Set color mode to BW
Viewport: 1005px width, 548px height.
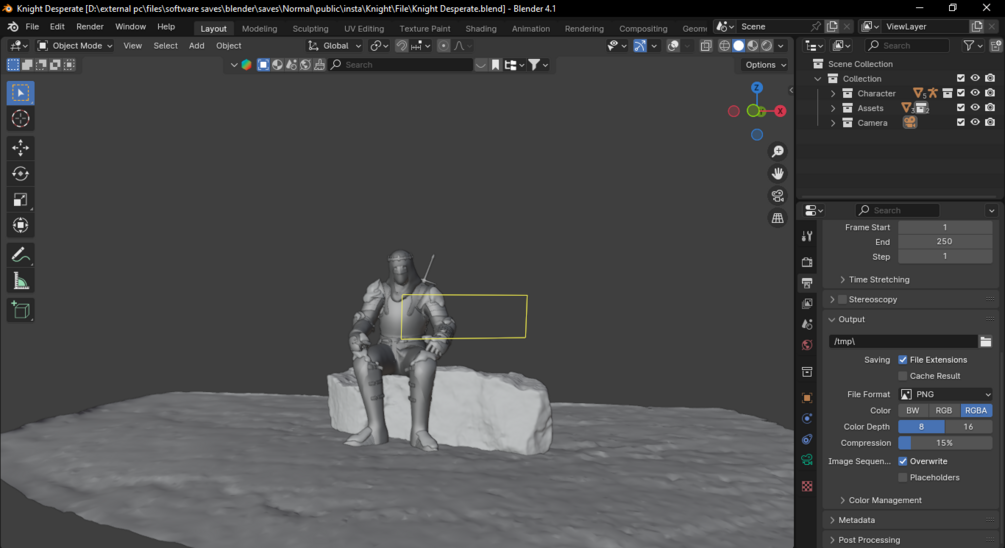(913, 410)
